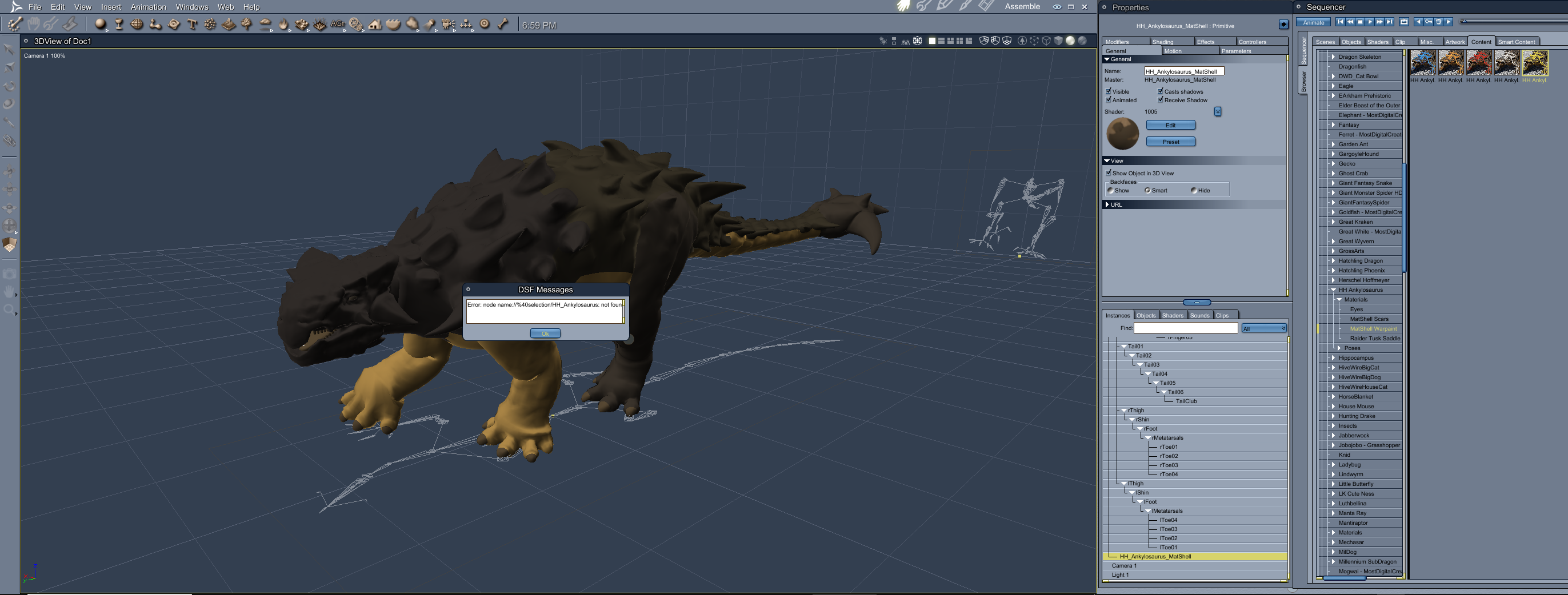Select the Move (arrow) tool in sidebar
Screen dimensions: 1568x595
9,49
